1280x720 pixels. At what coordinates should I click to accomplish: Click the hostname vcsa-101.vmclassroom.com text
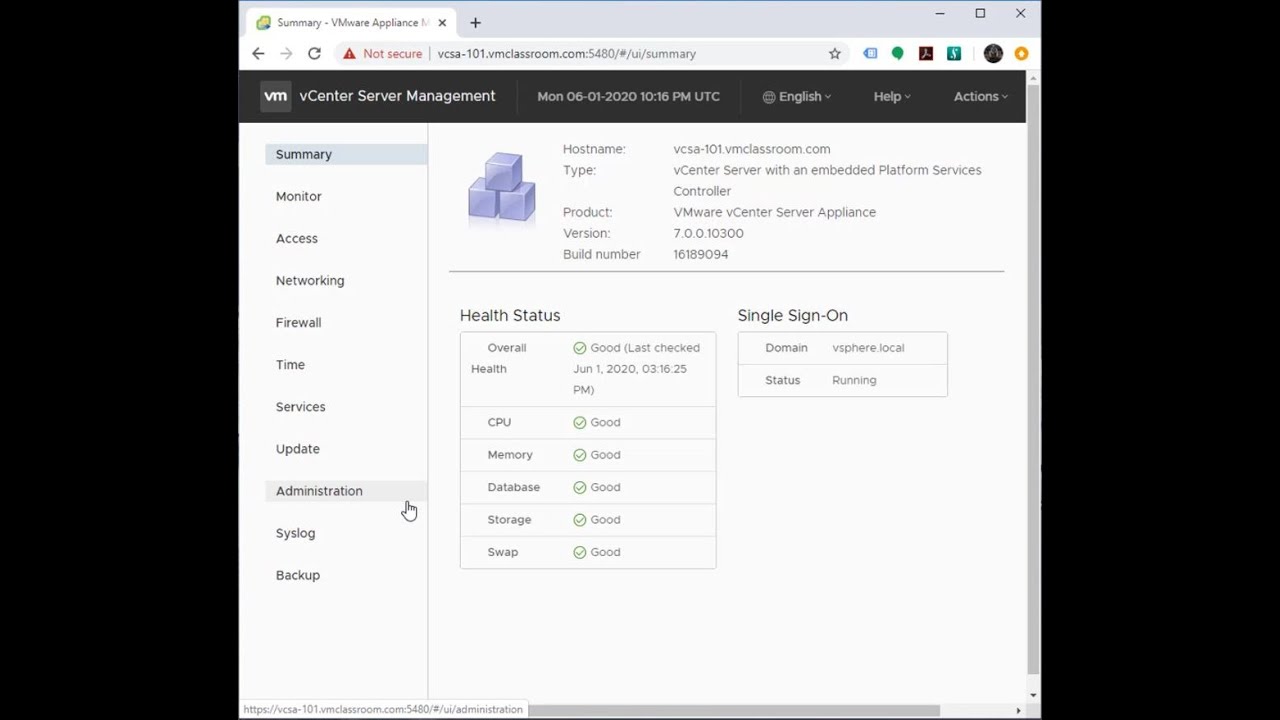coord(751,149)
